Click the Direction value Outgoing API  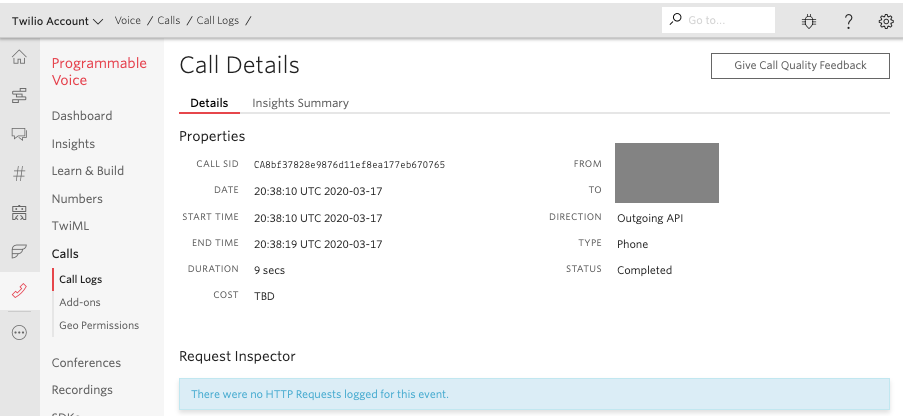click(x=650, y=218)
